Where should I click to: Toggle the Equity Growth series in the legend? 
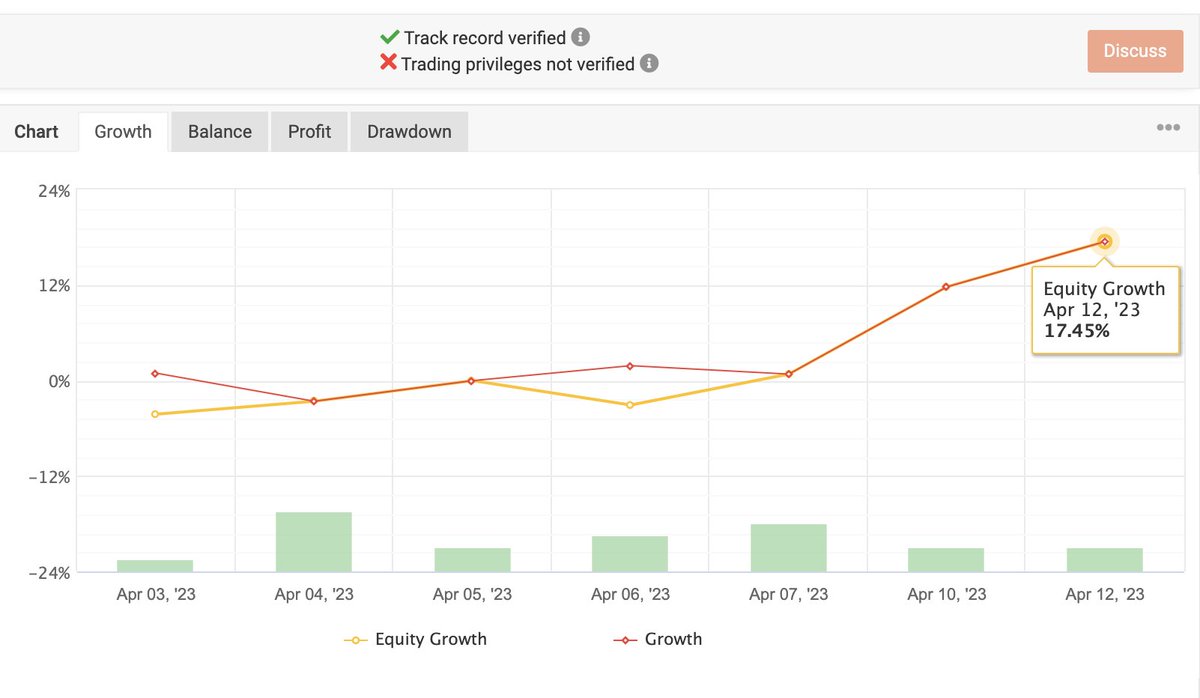pyautogui.click(x=430, y=639)
